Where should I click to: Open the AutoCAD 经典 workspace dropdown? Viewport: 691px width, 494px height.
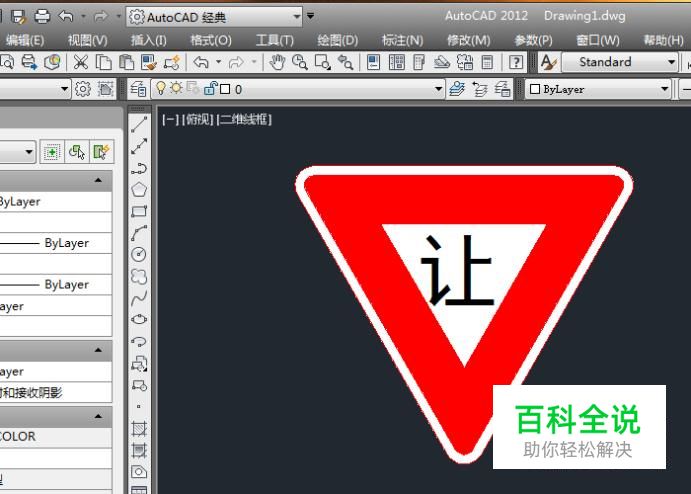[297, 17]
